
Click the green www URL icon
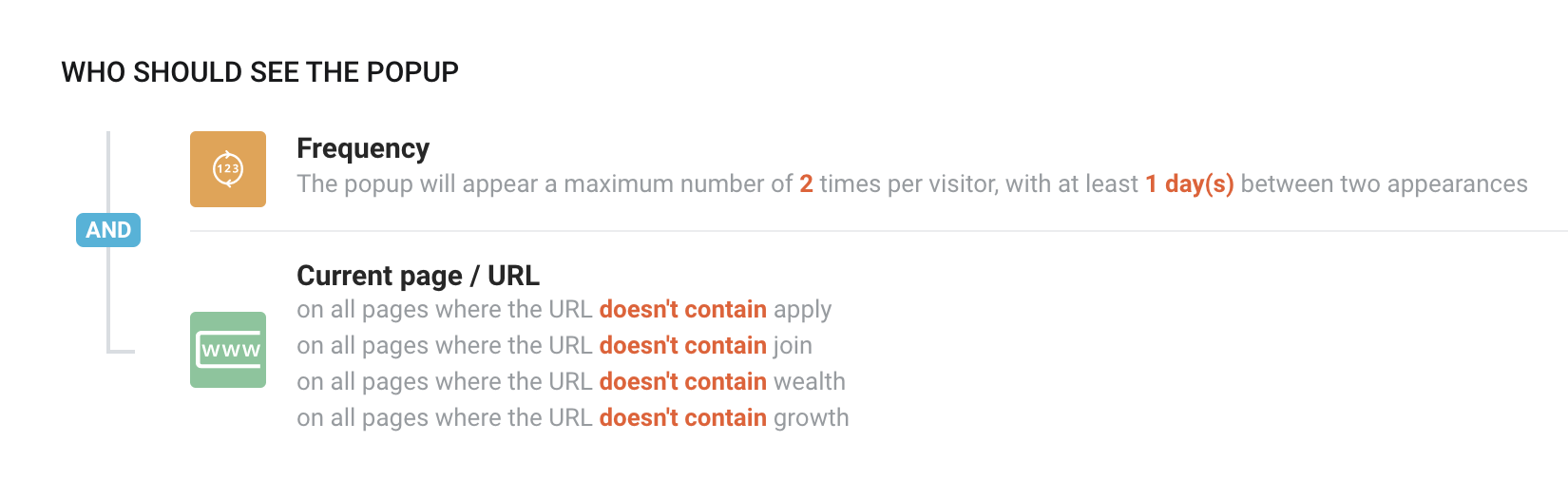[x=228, y=350]
